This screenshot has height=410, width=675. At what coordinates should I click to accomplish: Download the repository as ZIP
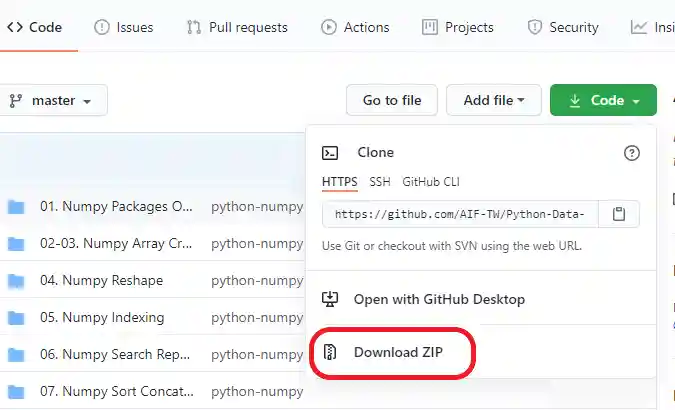[398, 352]
